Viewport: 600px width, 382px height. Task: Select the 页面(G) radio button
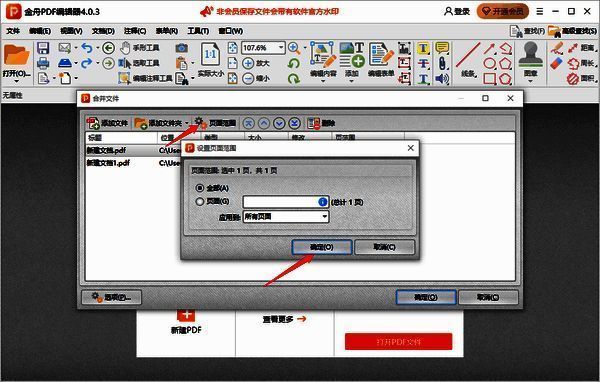pos(200,201)
